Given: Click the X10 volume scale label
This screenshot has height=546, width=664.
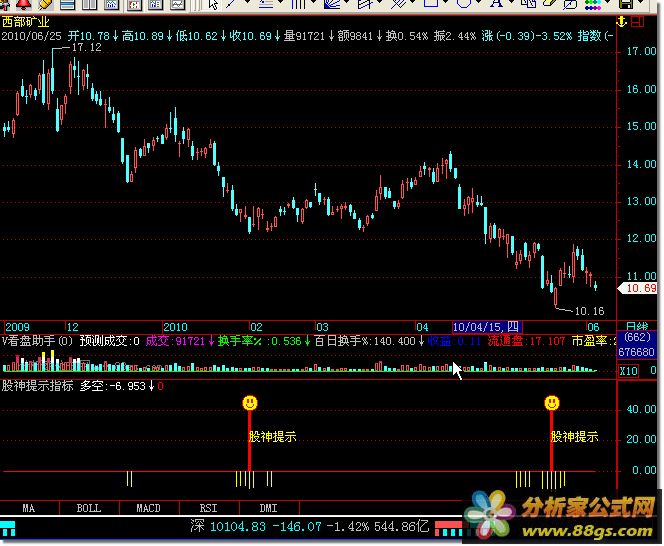Looking at the screenshot, I should tap(629, 371).
